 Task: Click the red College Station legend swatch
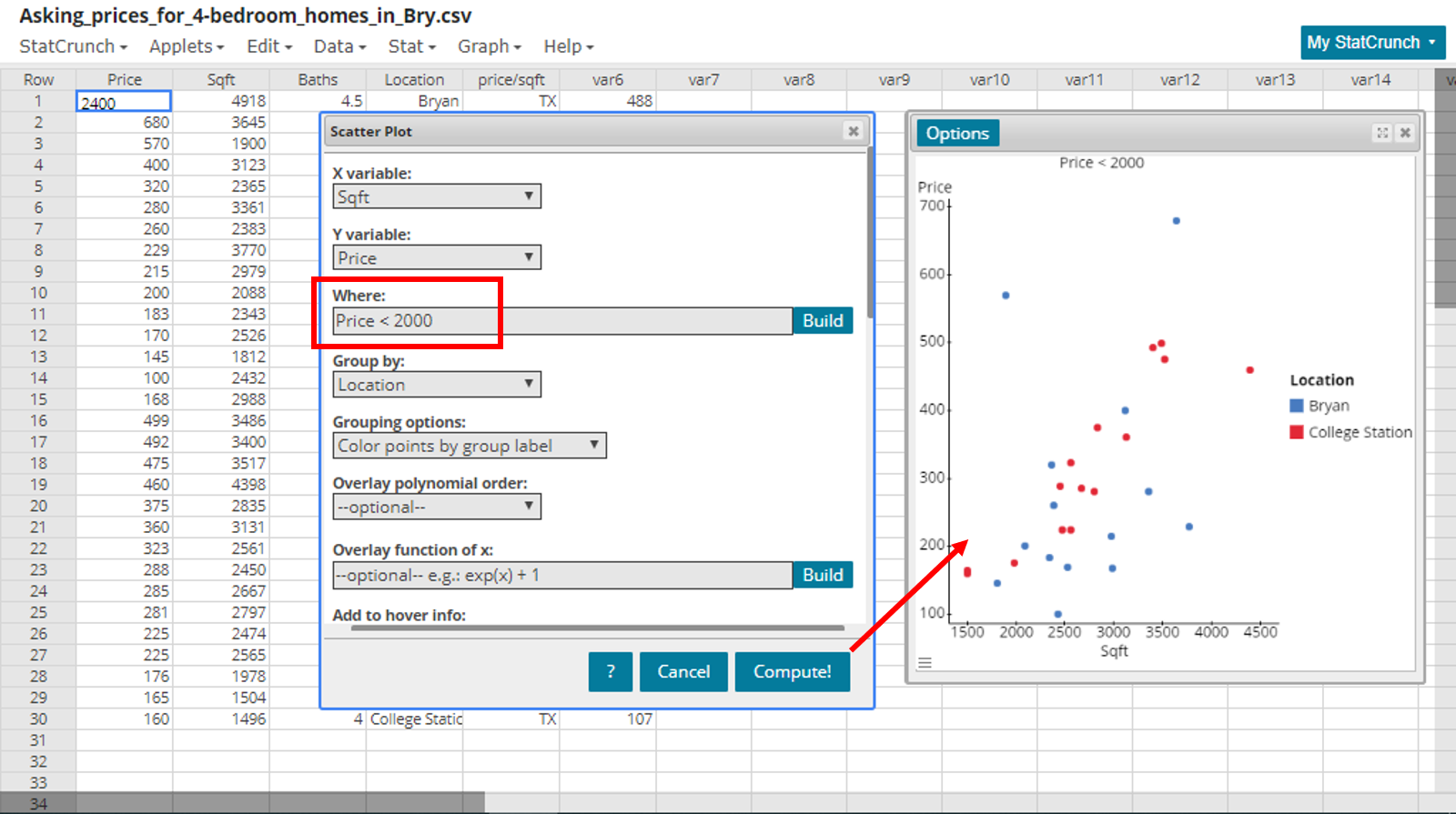point(1297,432)
